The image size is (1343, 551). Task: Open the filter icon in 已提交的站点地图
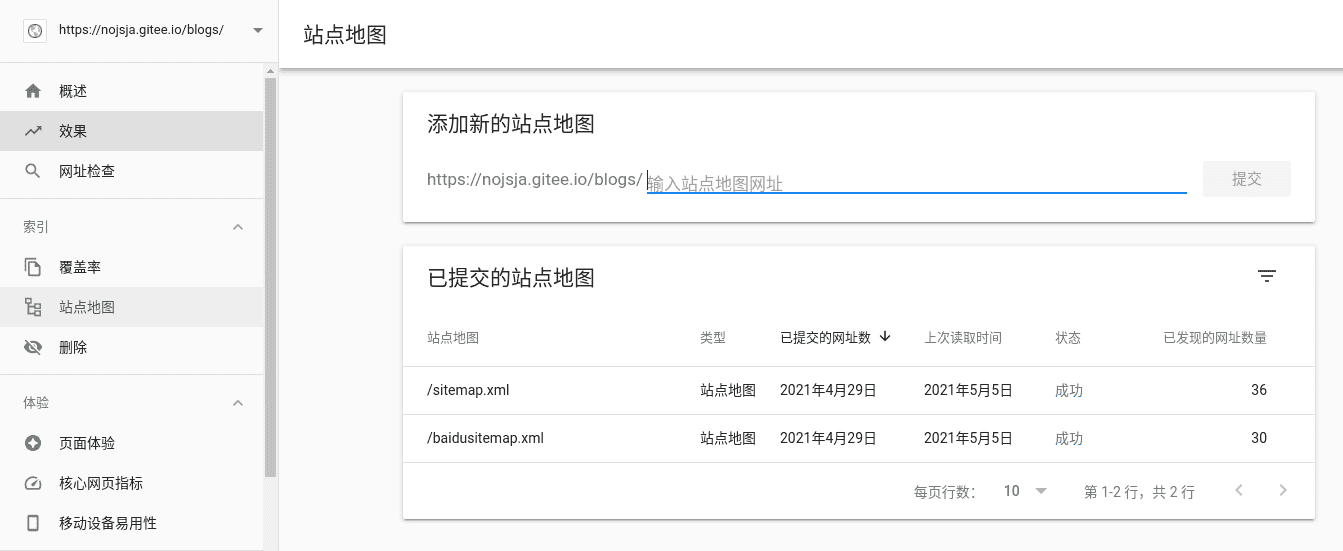tap(1267, 277)
